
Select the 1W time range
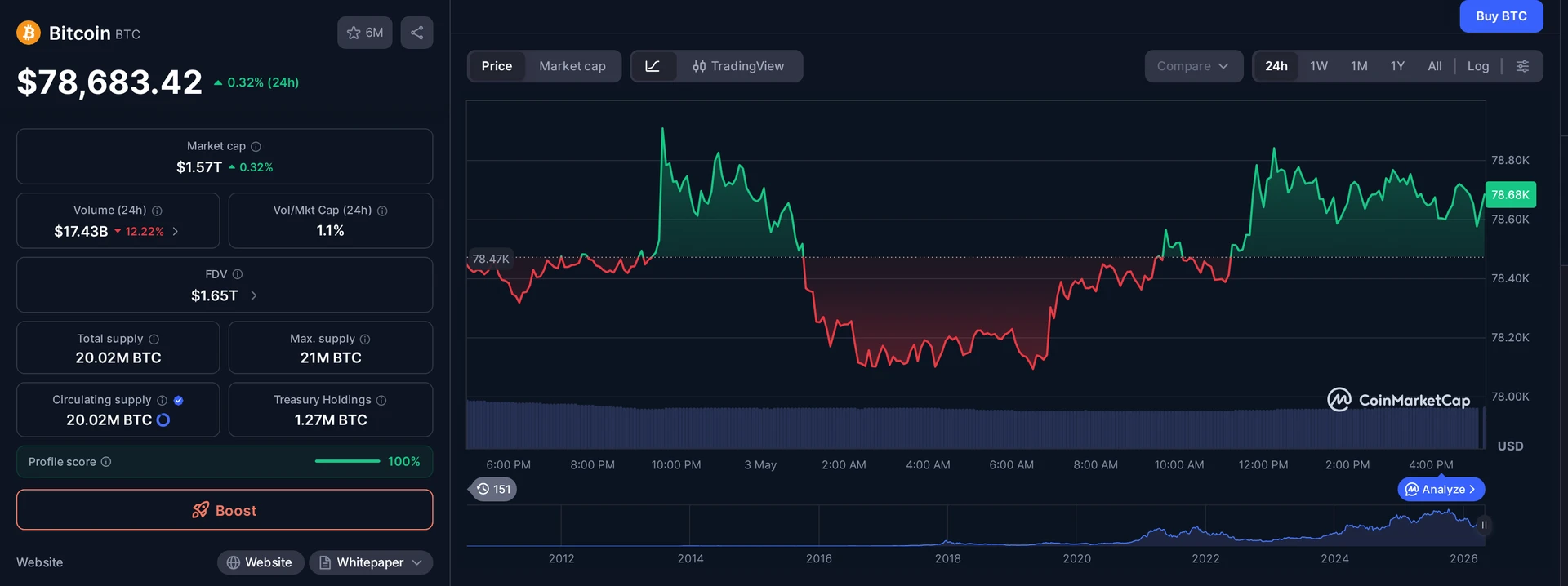pos(1319,66)
